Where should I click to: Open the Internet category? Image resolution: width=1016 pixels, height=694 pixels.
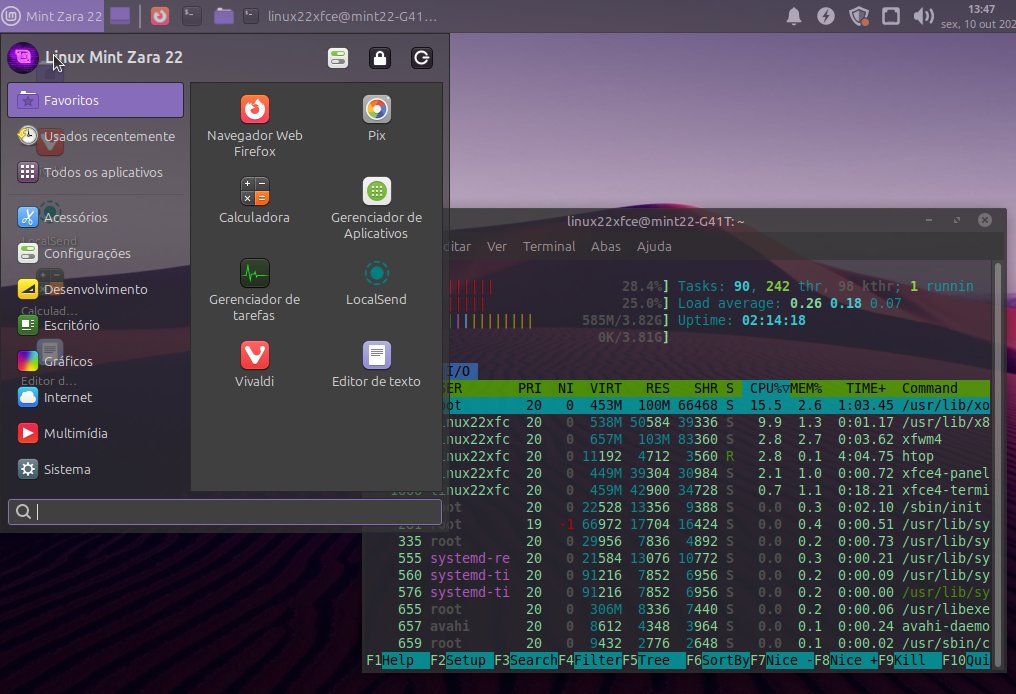(95, 397)
